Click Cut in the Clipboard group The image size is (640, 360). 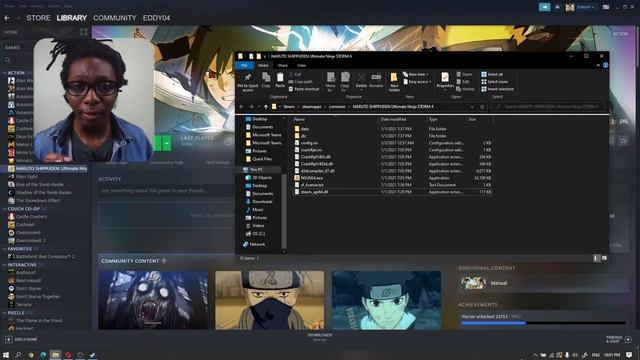(x=295, y=74)
